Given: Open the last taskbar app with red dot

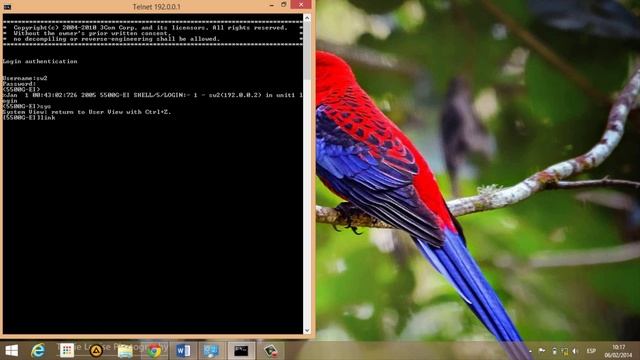Looking at the screenshot, I should (271, 351).
